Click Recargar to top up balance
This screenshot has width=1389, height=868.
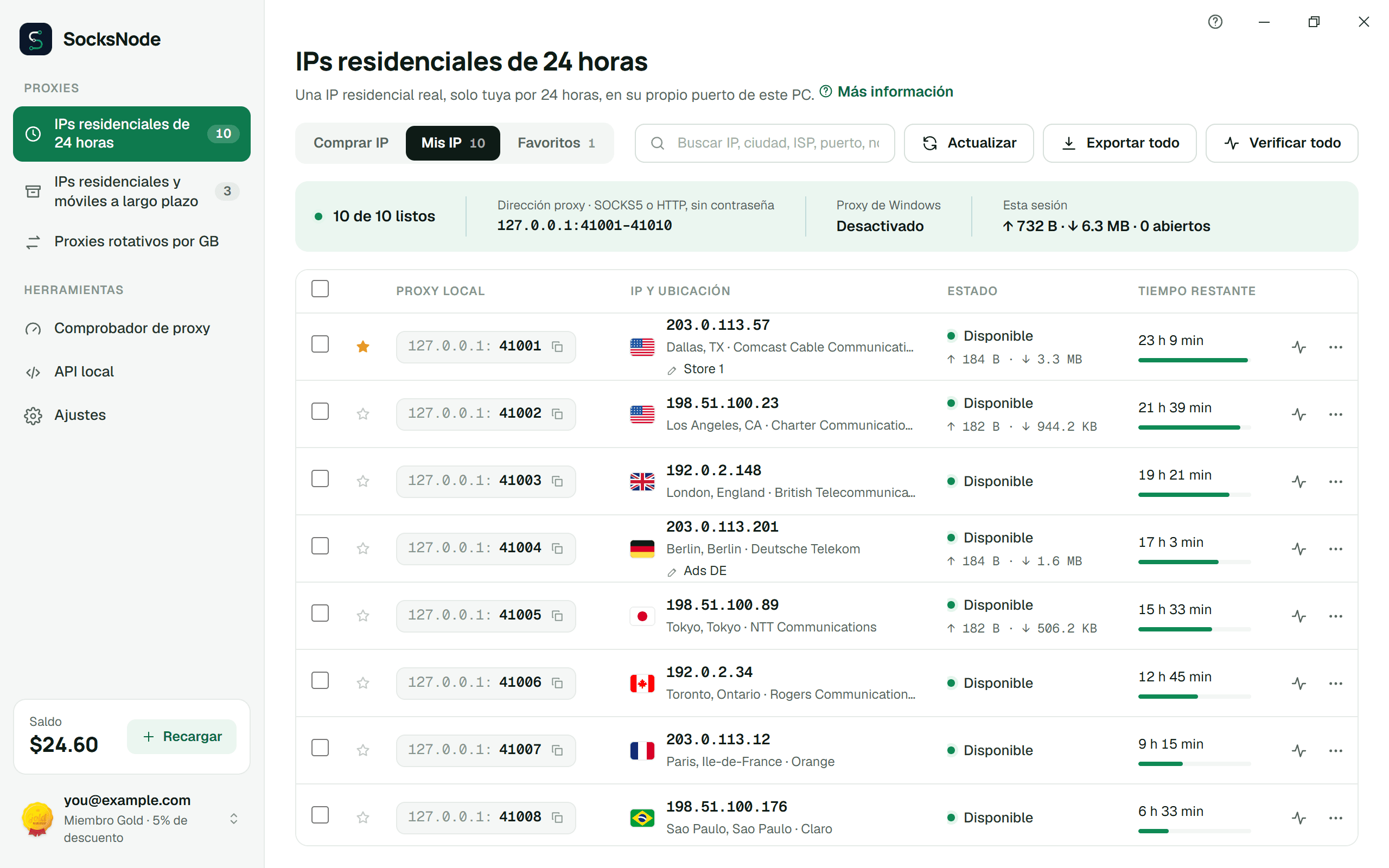pyautogui.click(x=181, y=737)
